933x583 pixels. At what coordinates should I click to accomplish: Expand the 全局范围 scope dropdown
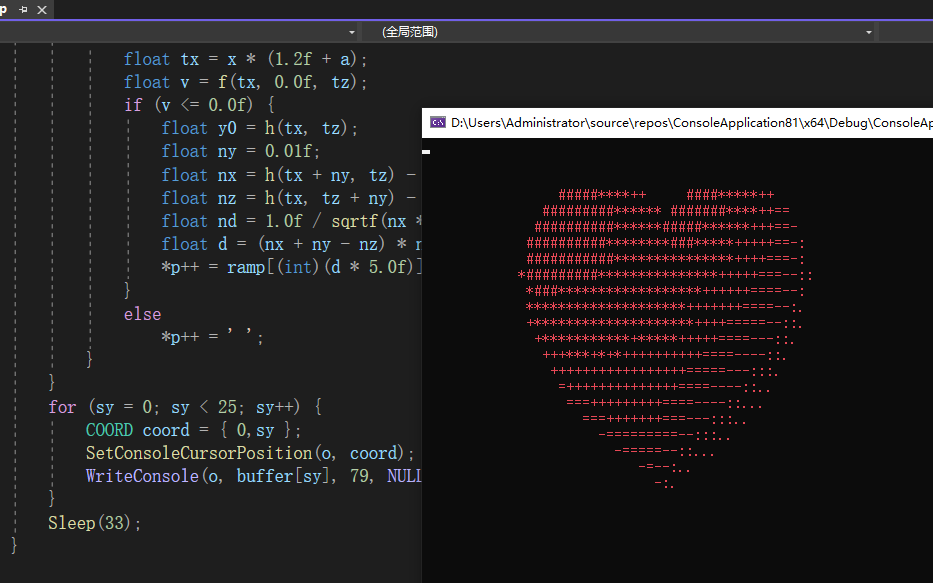coord(868,32)
